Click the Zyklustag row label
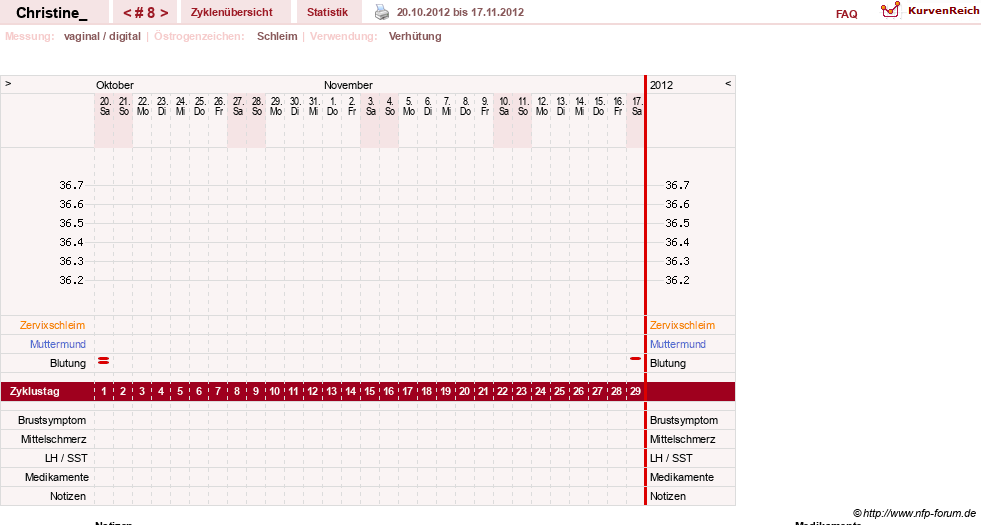 [34, 392]
